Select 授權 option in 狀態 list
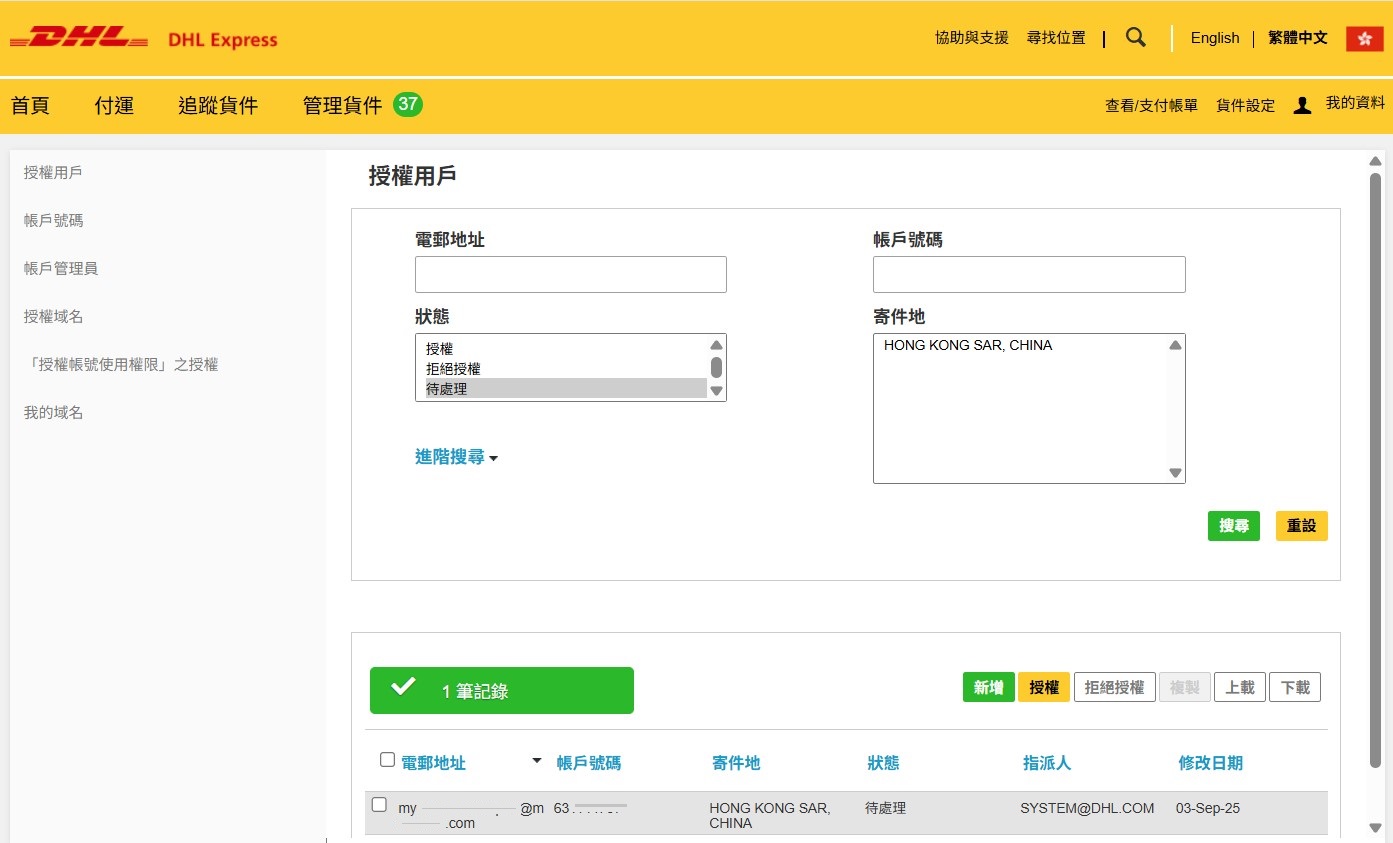The image size is (1393, 843). (x=566, y=348)
